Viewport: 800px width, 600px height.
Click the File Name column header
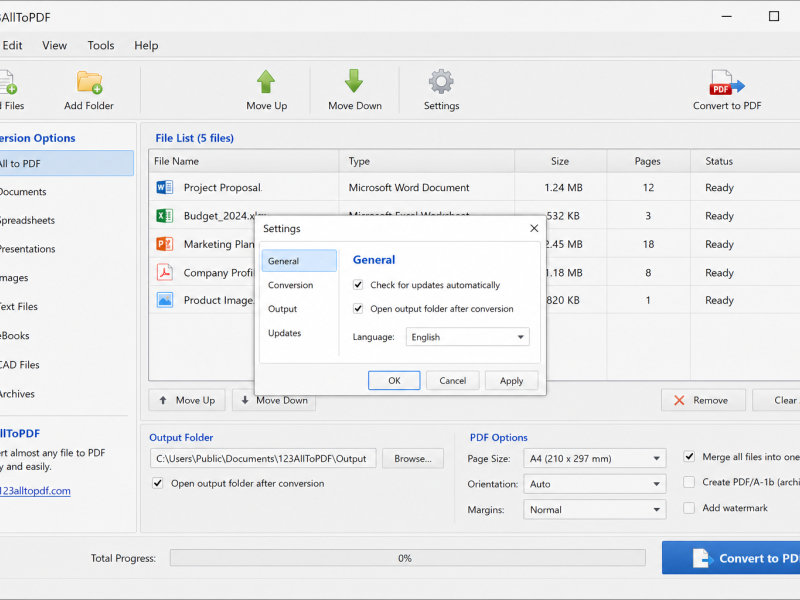tap(244, 161)
